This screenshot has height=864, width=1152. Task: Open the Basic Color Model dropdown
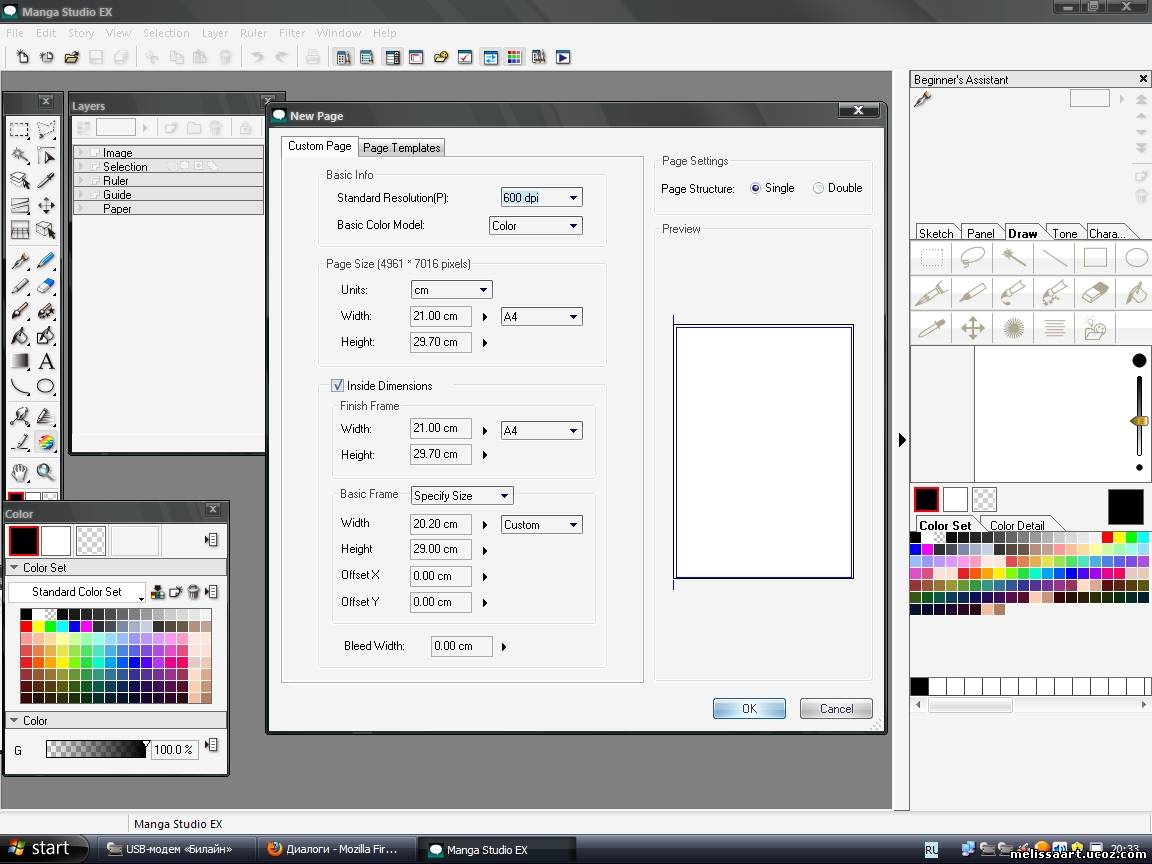(536, 226)
